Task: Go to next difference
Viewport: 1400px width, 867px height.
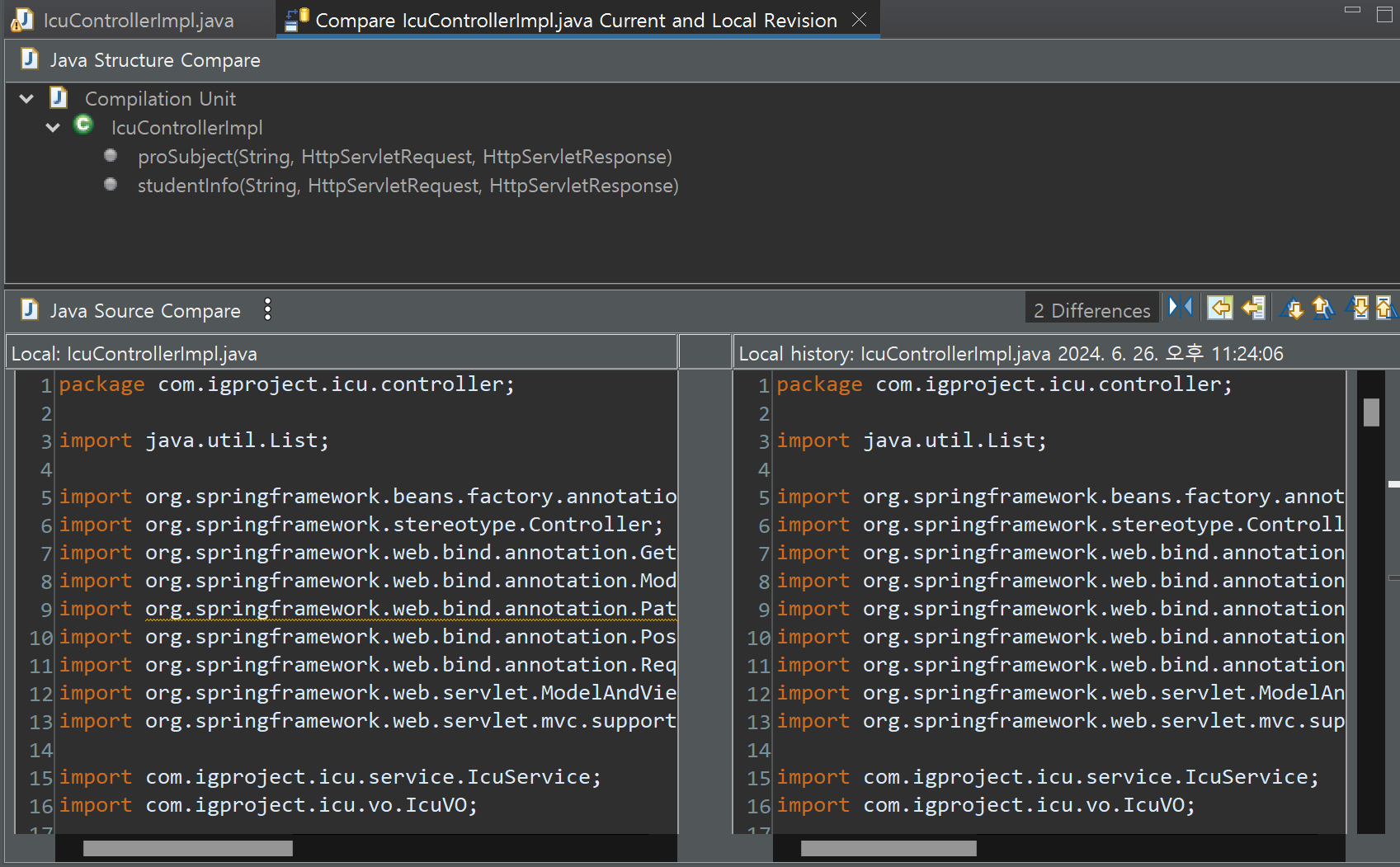Action: tap(1292, 308)
